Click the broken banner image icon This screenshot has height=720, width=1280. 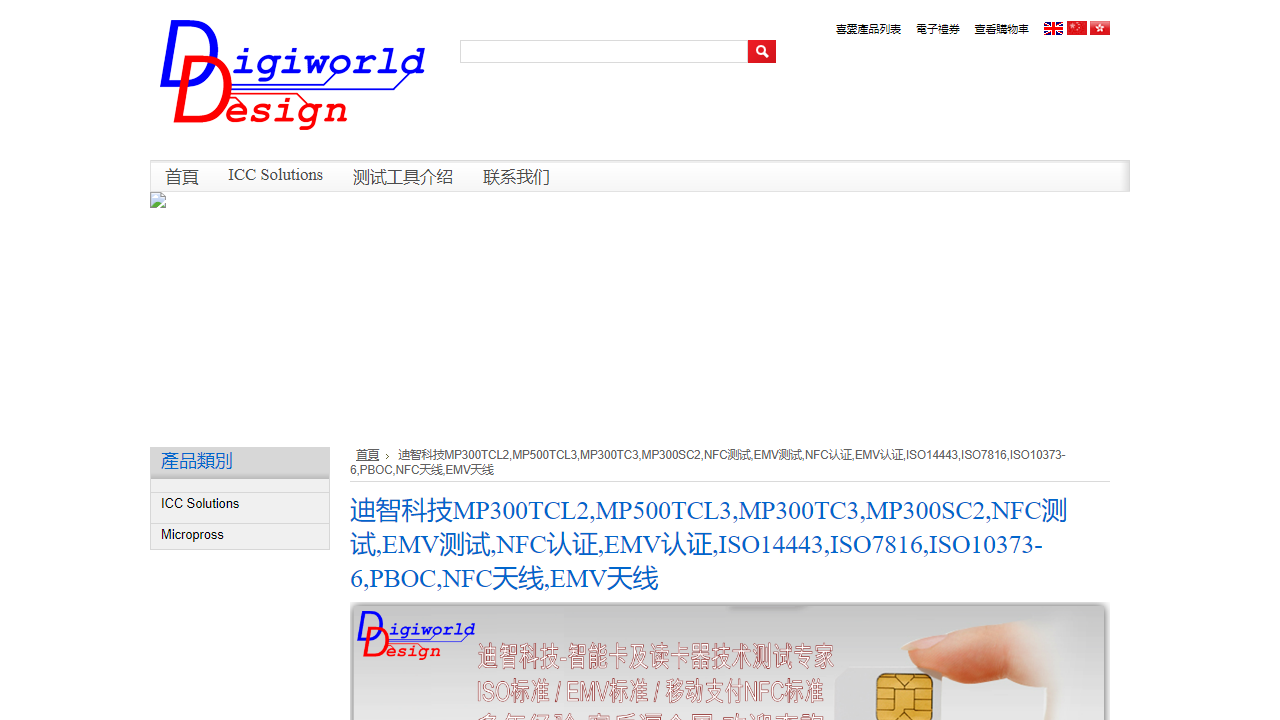[x=158, y=200]
